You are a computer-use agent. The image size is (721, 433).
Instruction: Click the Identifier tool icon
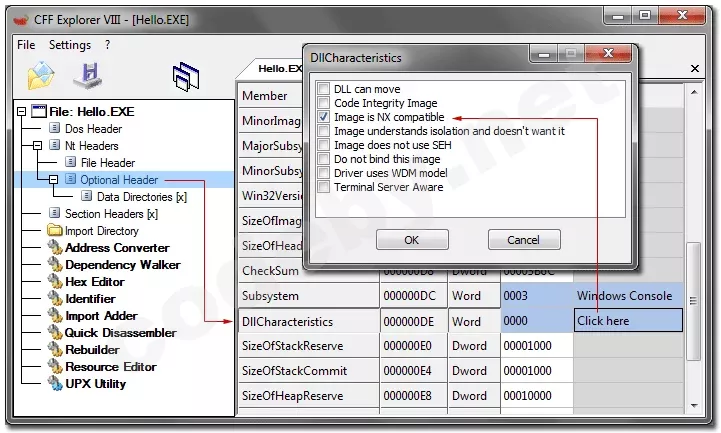coord(55,298)
